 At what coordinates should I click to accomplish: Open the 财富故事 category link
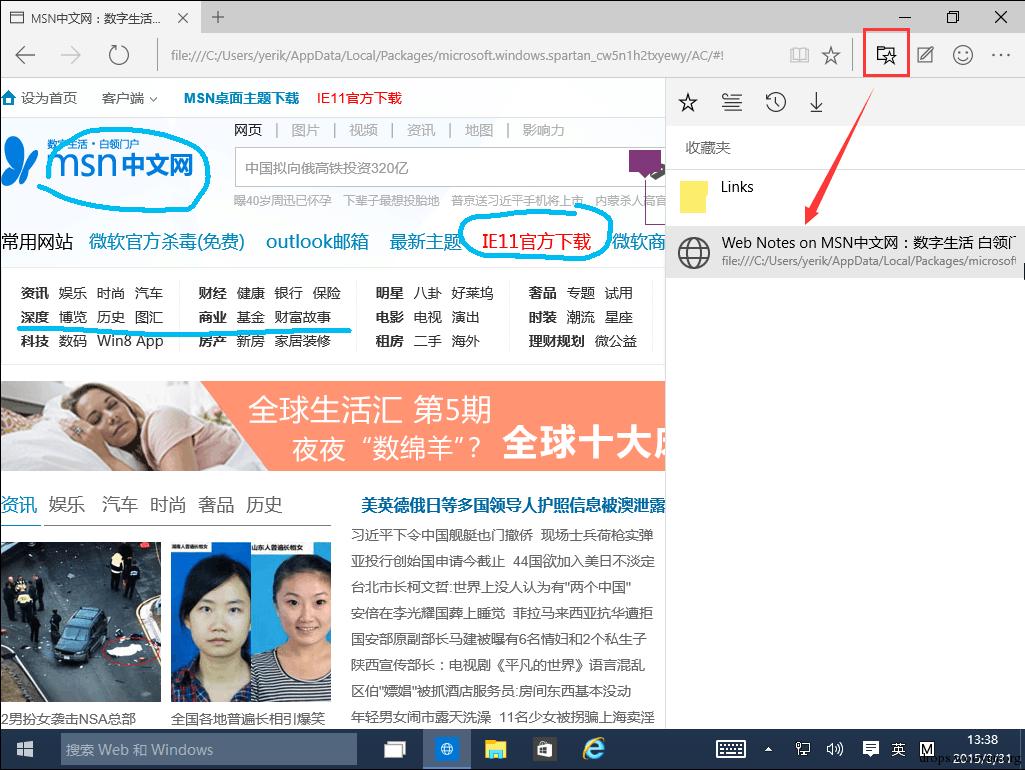coord(302,317)
